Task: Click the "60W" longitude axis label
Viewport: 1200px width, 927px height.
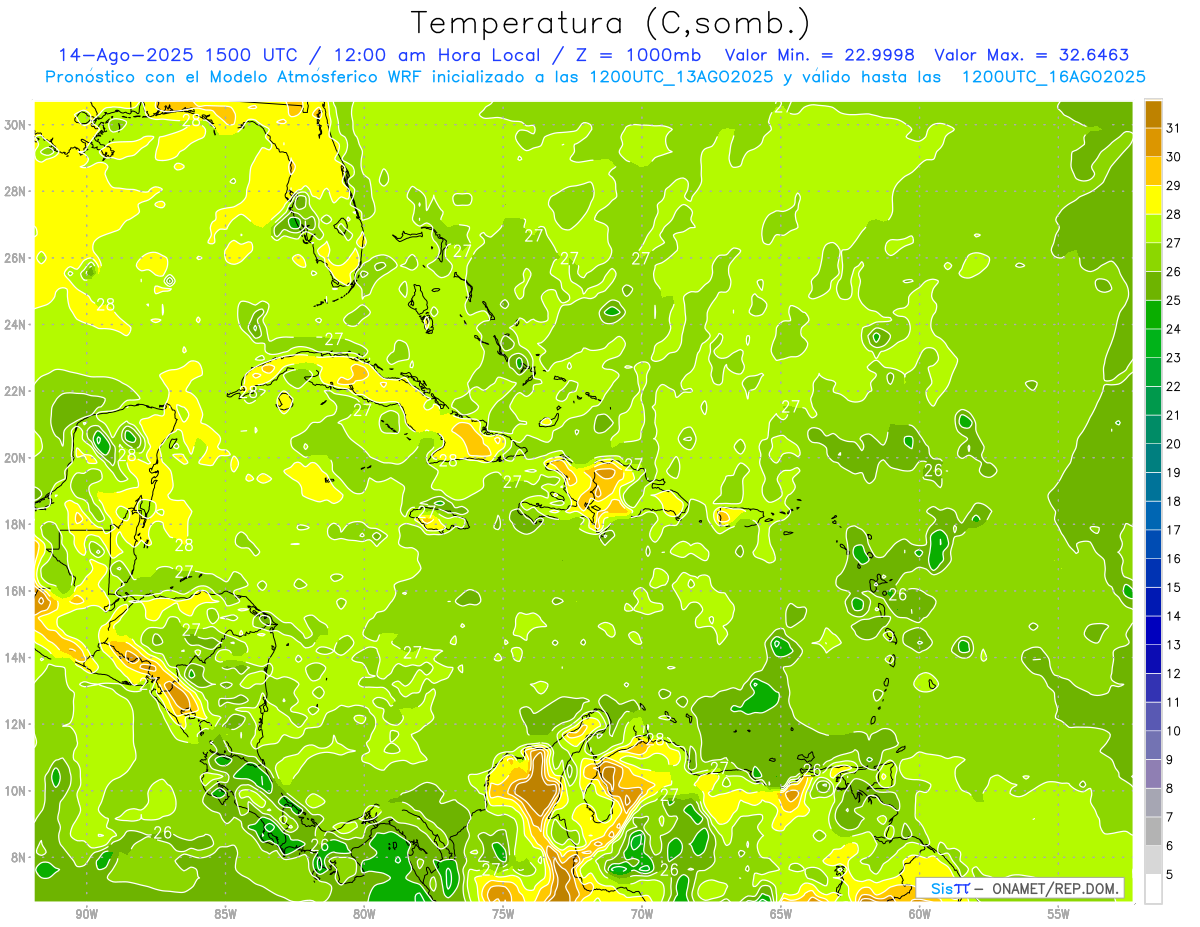Action: pyautogui.click(x=920, y=914)
